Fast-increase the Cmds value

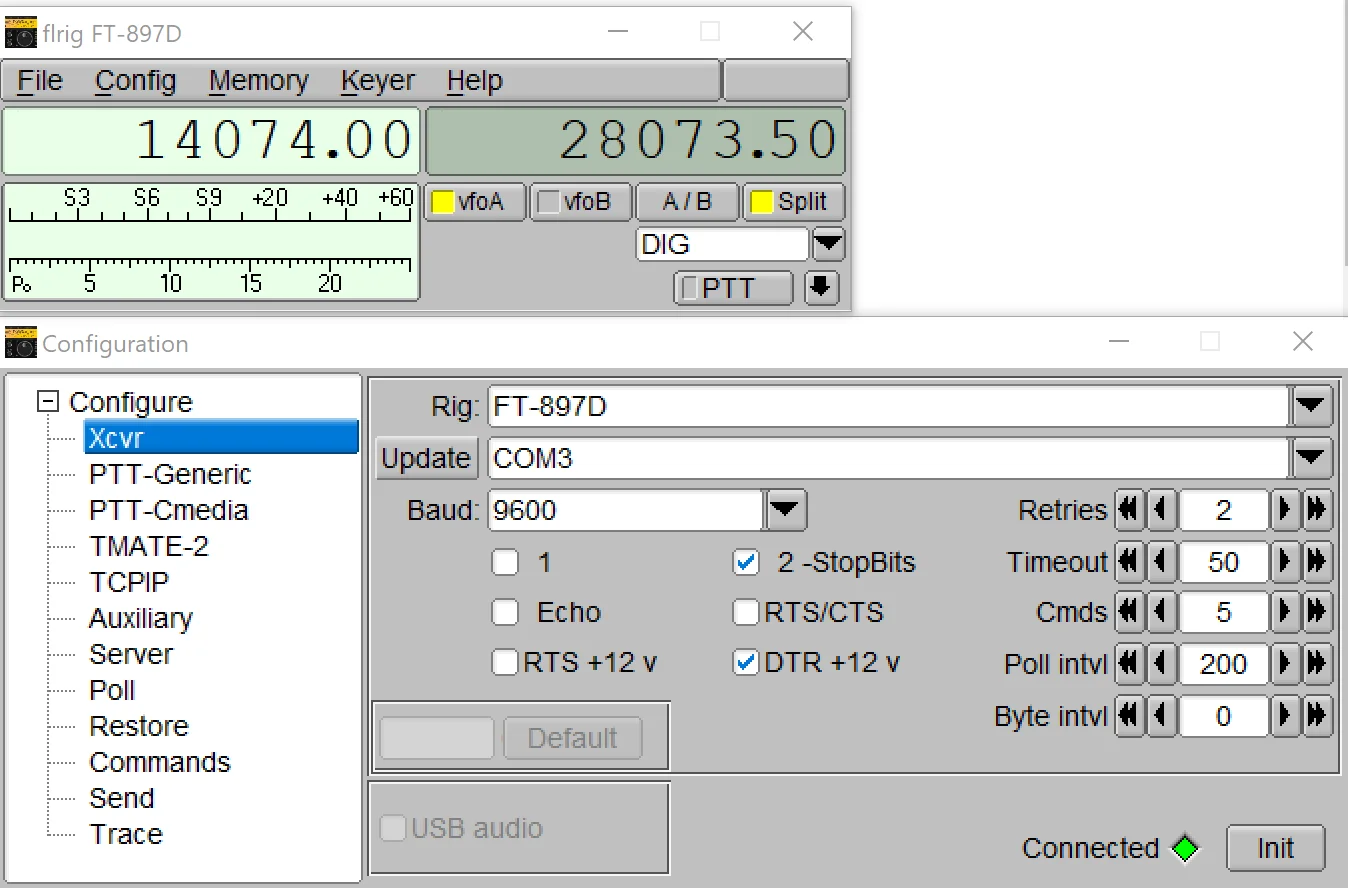coord(1317,612)
